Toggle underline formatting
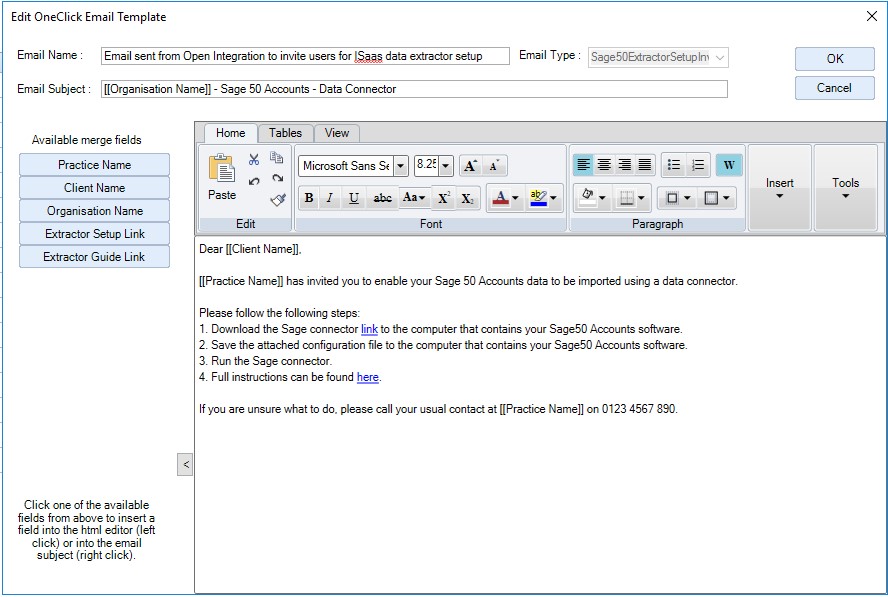This screenshot has height=597, width=888. pyautogui.click(x=353, y=198)
